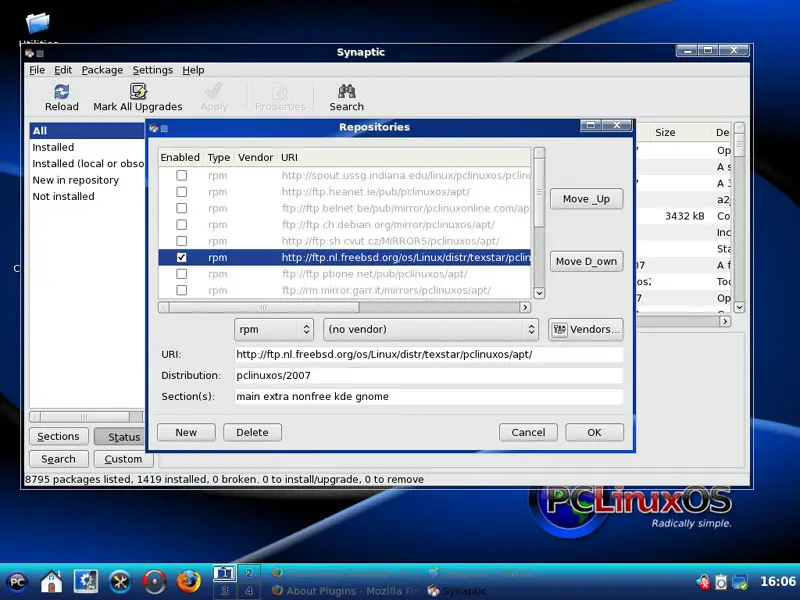Screen dimensions: 800x600
Task: Launch the wrench-and-screwdriver panel tool
Action: [120, 582]
